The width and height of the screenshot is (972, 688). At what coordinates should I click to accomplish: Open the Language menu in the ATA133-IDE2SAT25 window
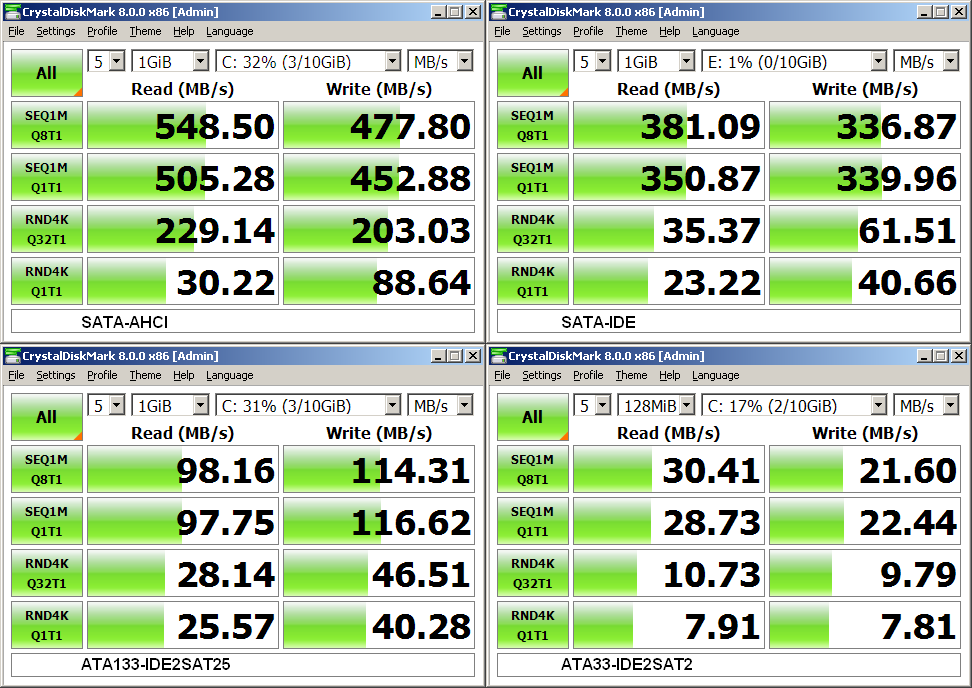(229, 375)
